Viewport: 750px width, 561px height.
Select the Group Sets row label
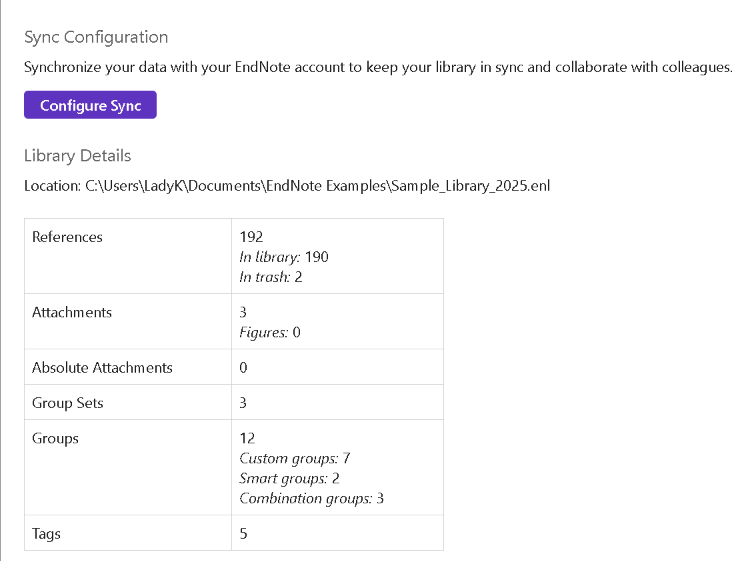click(x=68, y=403)
